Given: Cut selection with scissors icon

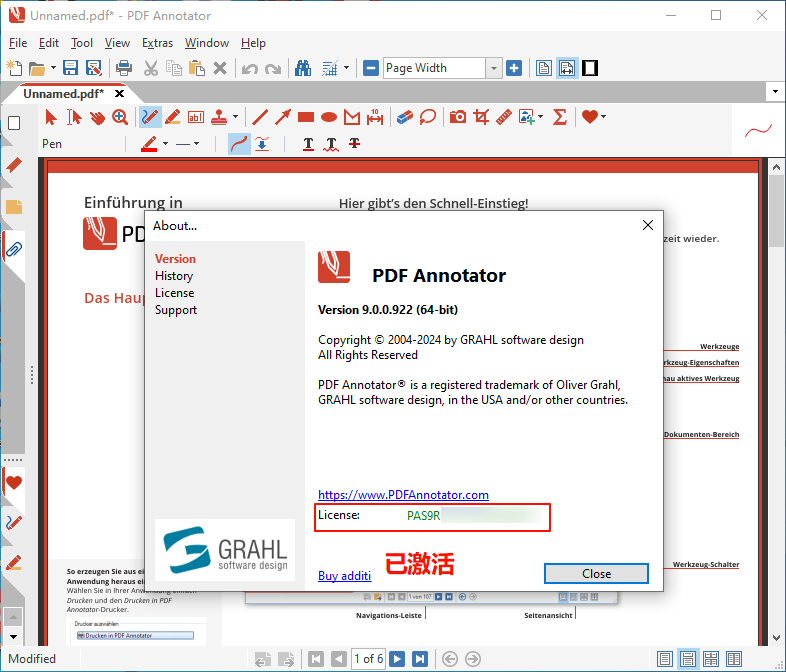Looking at the screenshot, I should point(150,68).
